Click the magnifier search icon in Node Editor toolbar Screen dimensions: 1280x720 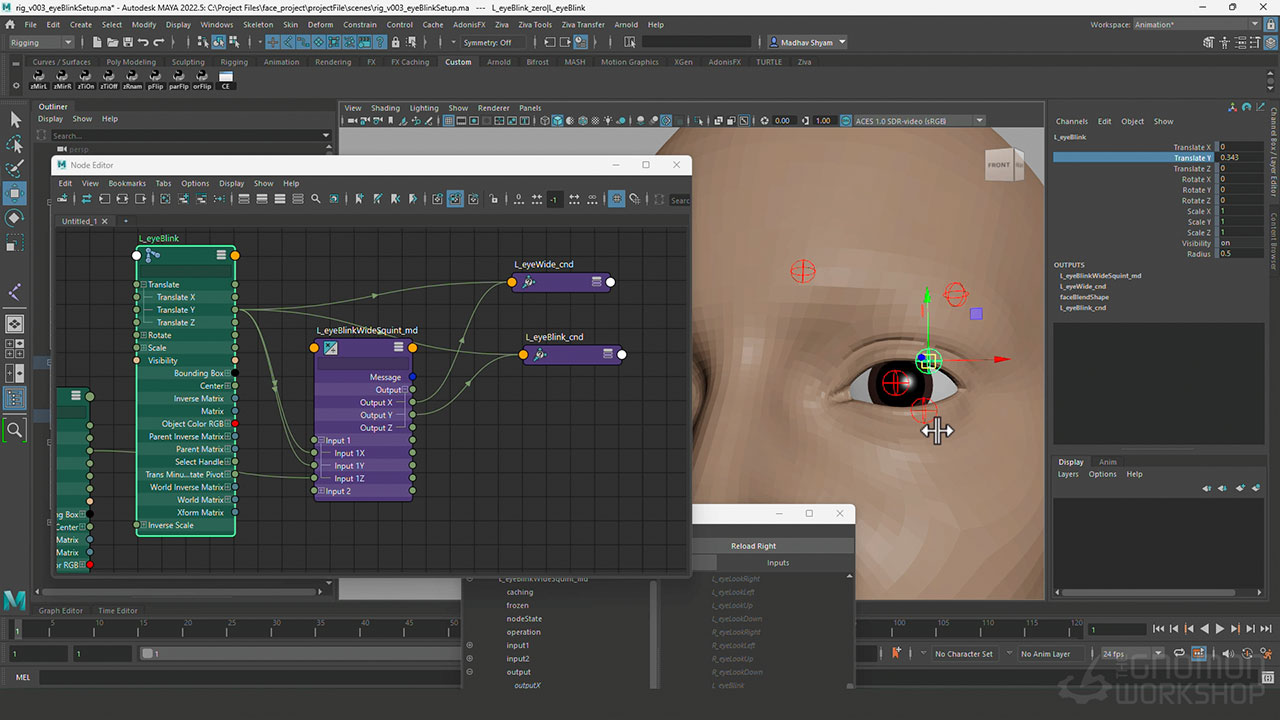click(x=316, y=199)
